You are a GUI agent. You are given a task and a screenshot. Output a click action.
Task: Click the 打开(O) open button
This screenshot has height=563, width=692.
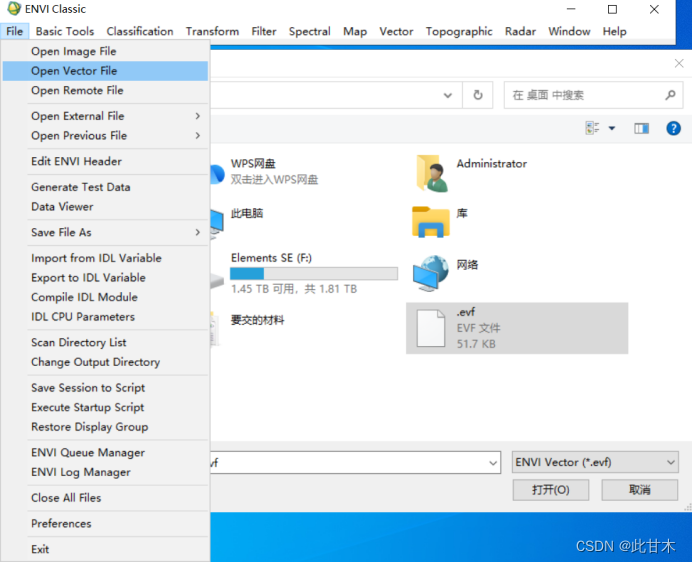coord(550,490)
